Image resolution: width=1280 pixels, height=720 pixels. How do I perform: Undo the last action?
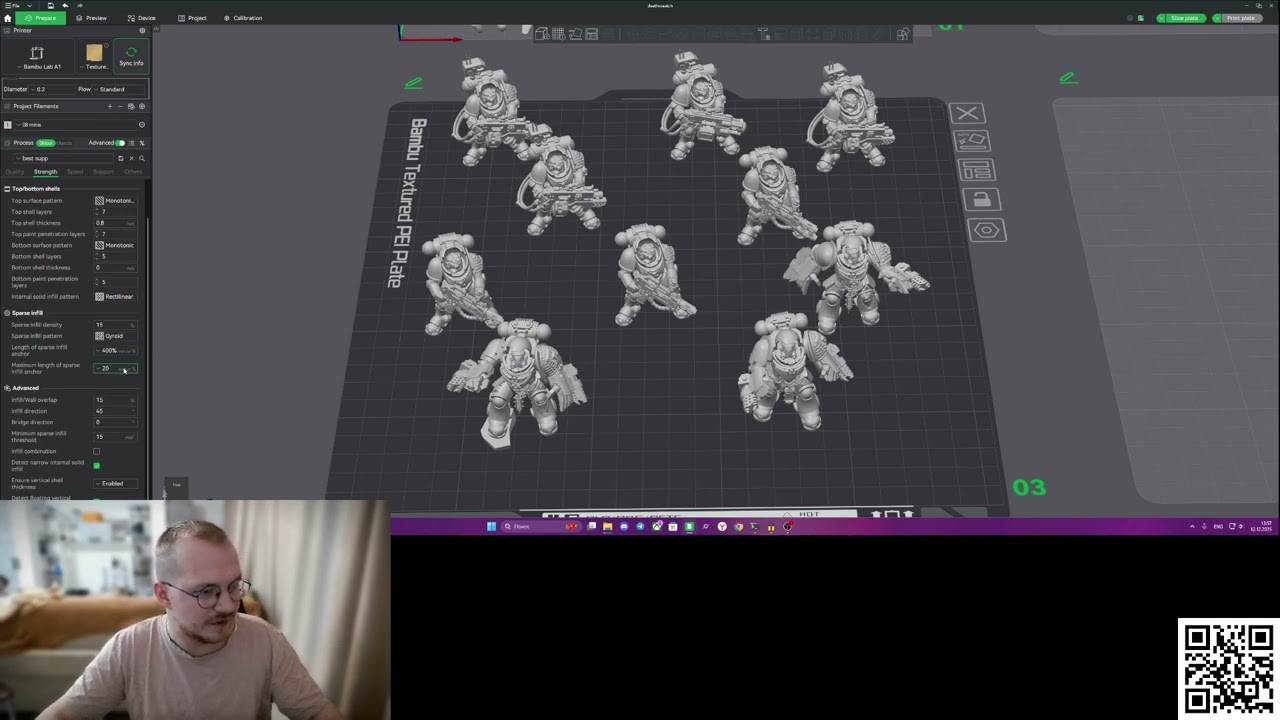(65, 5)
